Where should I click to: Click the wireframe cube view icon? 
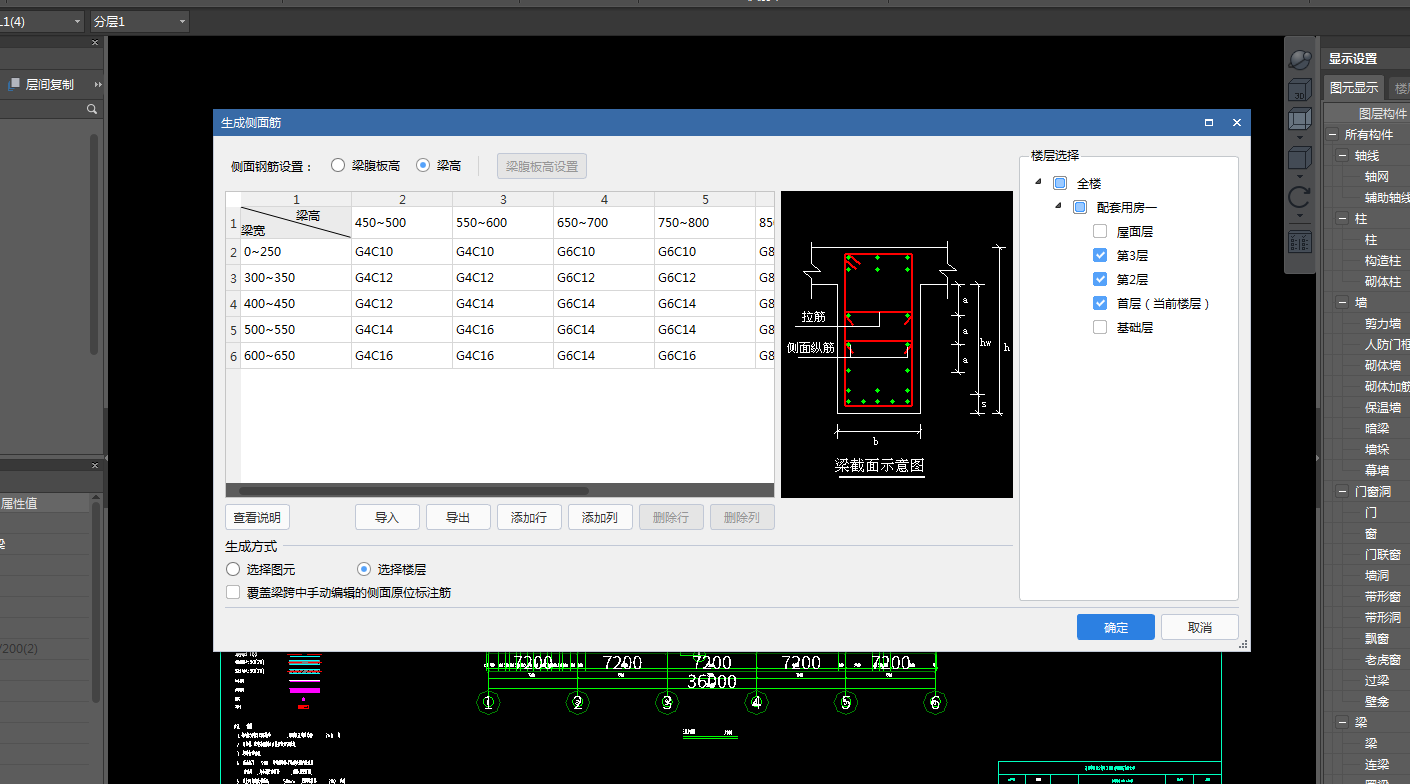pos(1300,119)
